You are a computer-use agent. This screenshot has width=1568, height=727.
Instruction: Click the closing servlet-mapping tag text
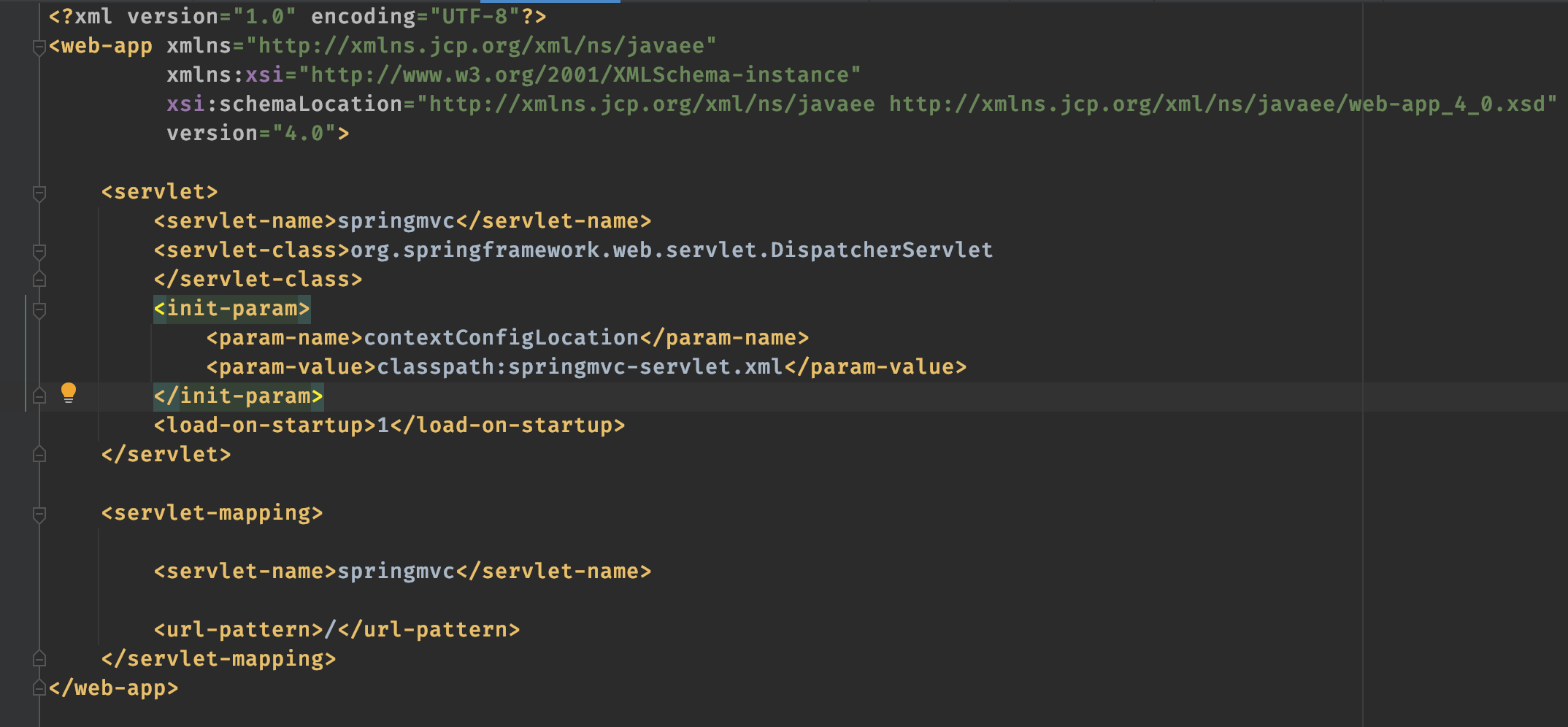[x=218, y=658]
